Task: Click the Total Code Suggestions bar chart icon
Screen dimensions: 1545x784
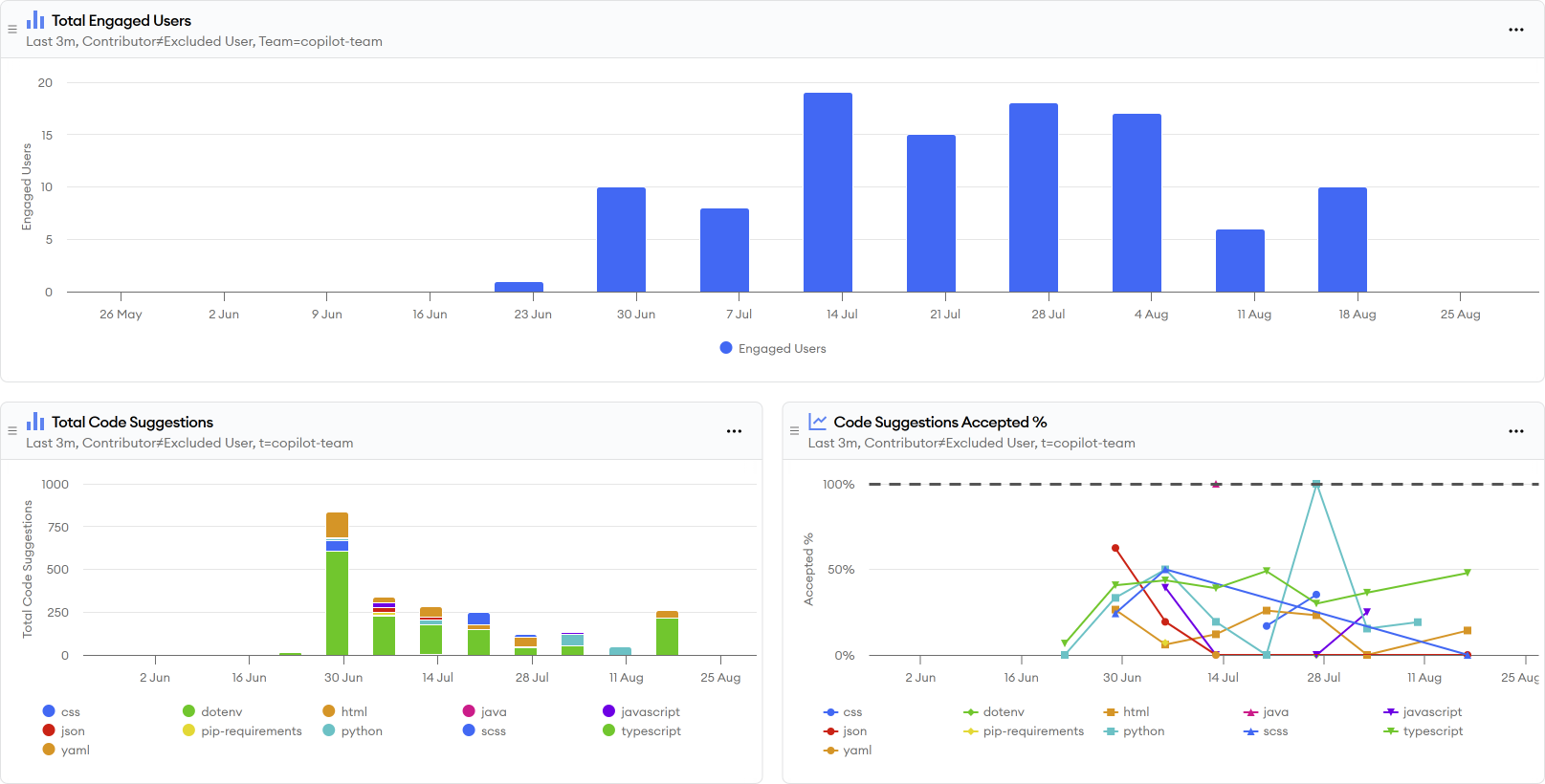Action: [35, 422]
